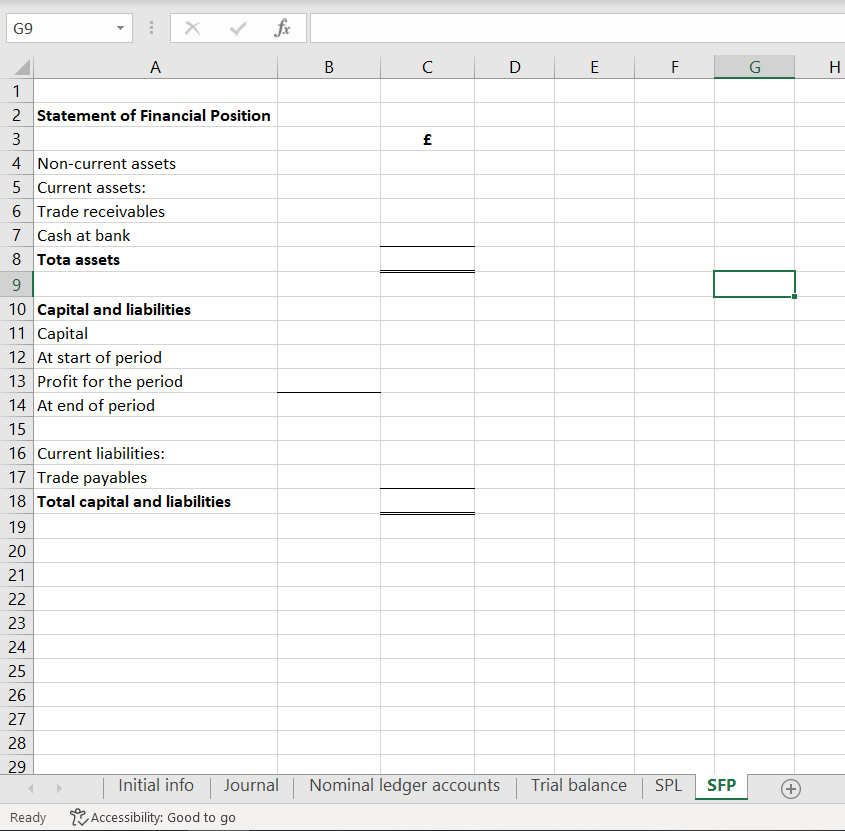Select column B header
845x831 pixels.
[329, 67]
